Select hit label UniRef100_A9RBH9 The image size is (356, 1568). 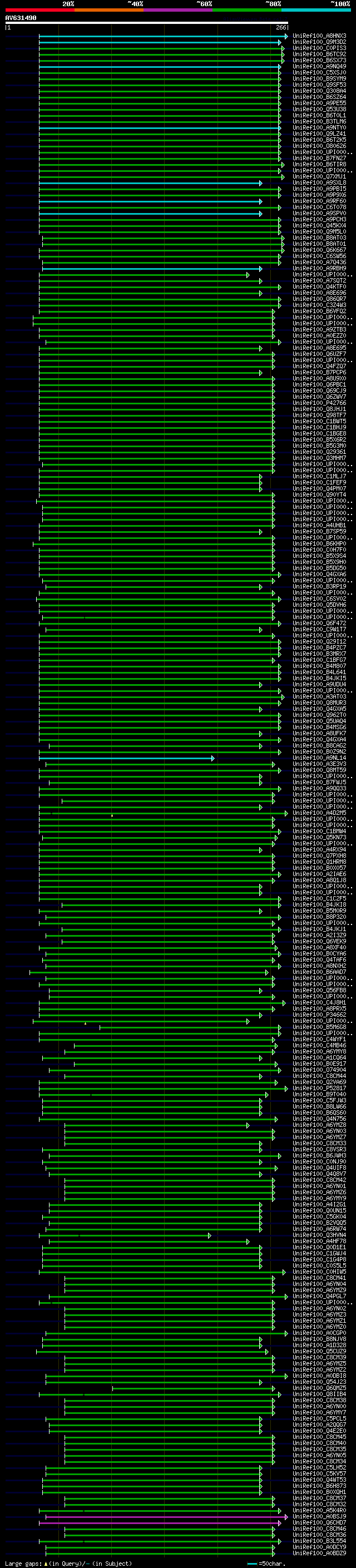coord(319,269)
